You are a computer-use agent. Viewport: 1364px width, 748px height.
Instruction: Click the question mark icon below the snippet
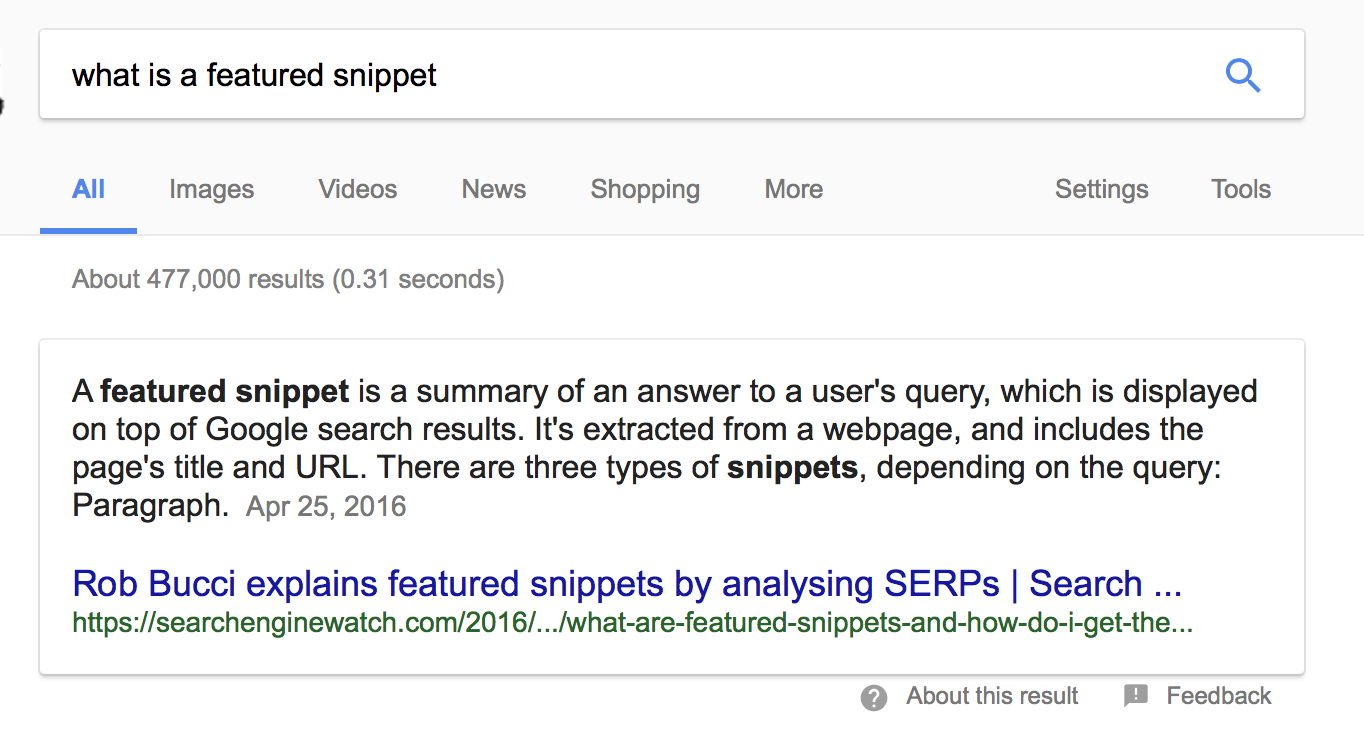point(874,698)
